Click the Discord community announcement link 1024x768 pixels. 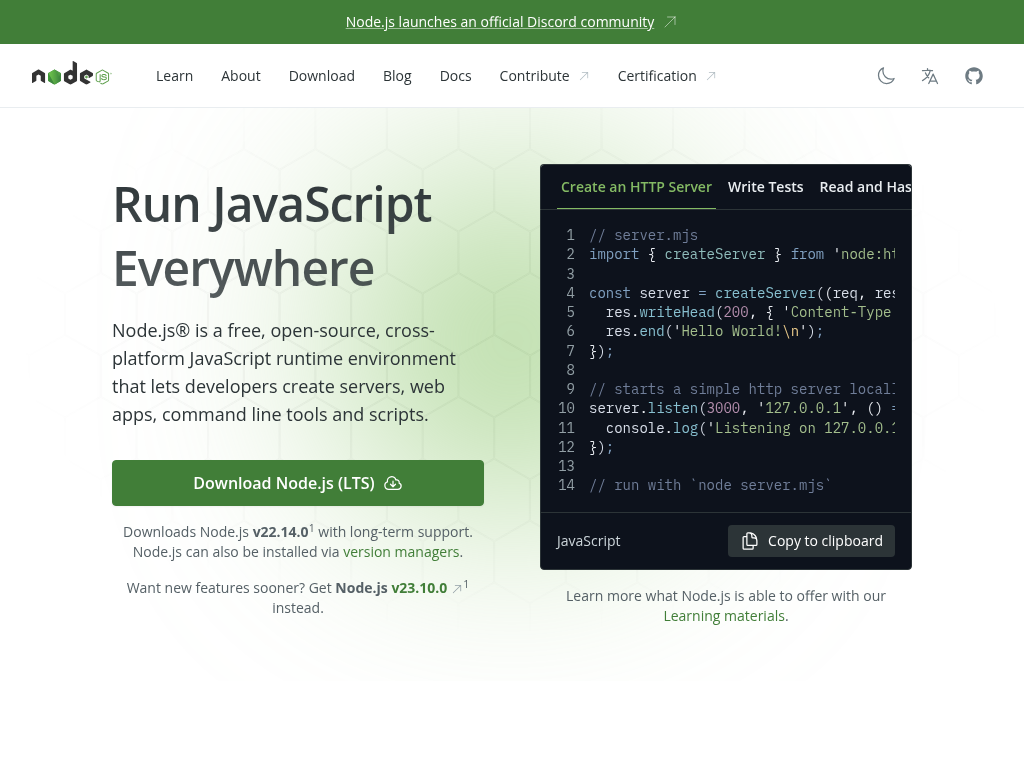pos(500,22)
